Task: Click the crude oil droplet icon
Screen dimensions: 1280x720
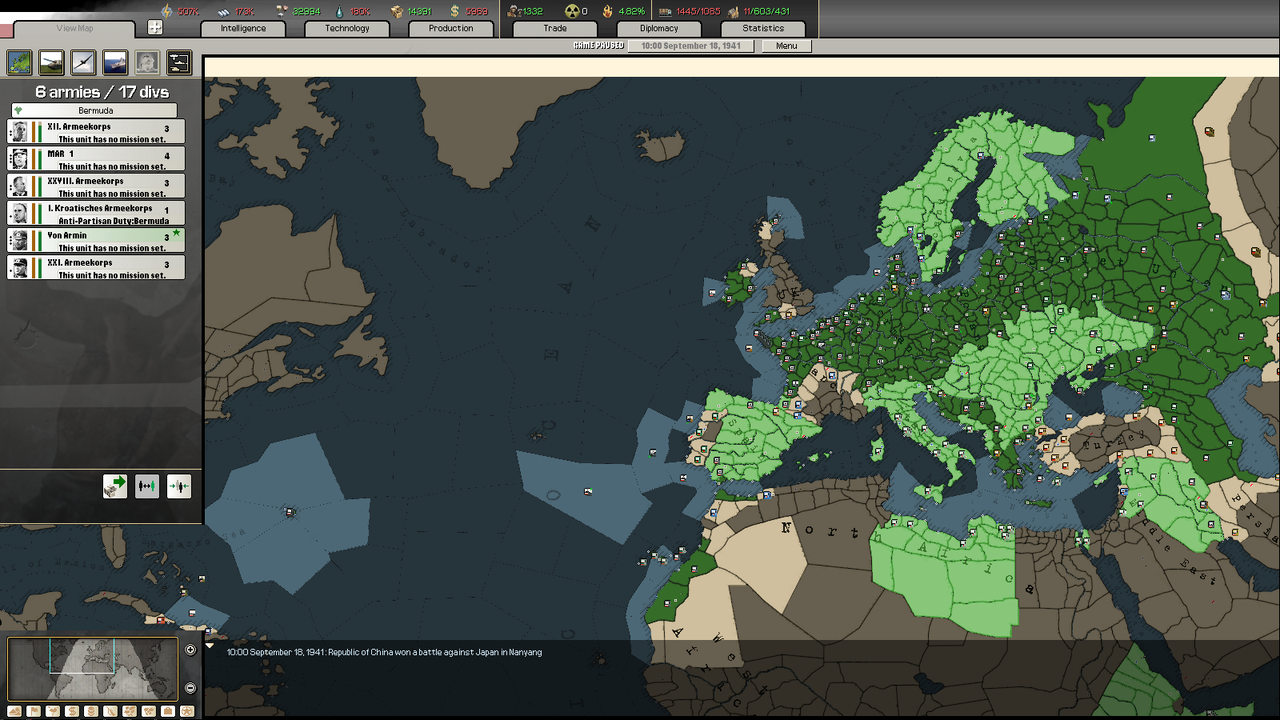Action: tap(338, 11)
